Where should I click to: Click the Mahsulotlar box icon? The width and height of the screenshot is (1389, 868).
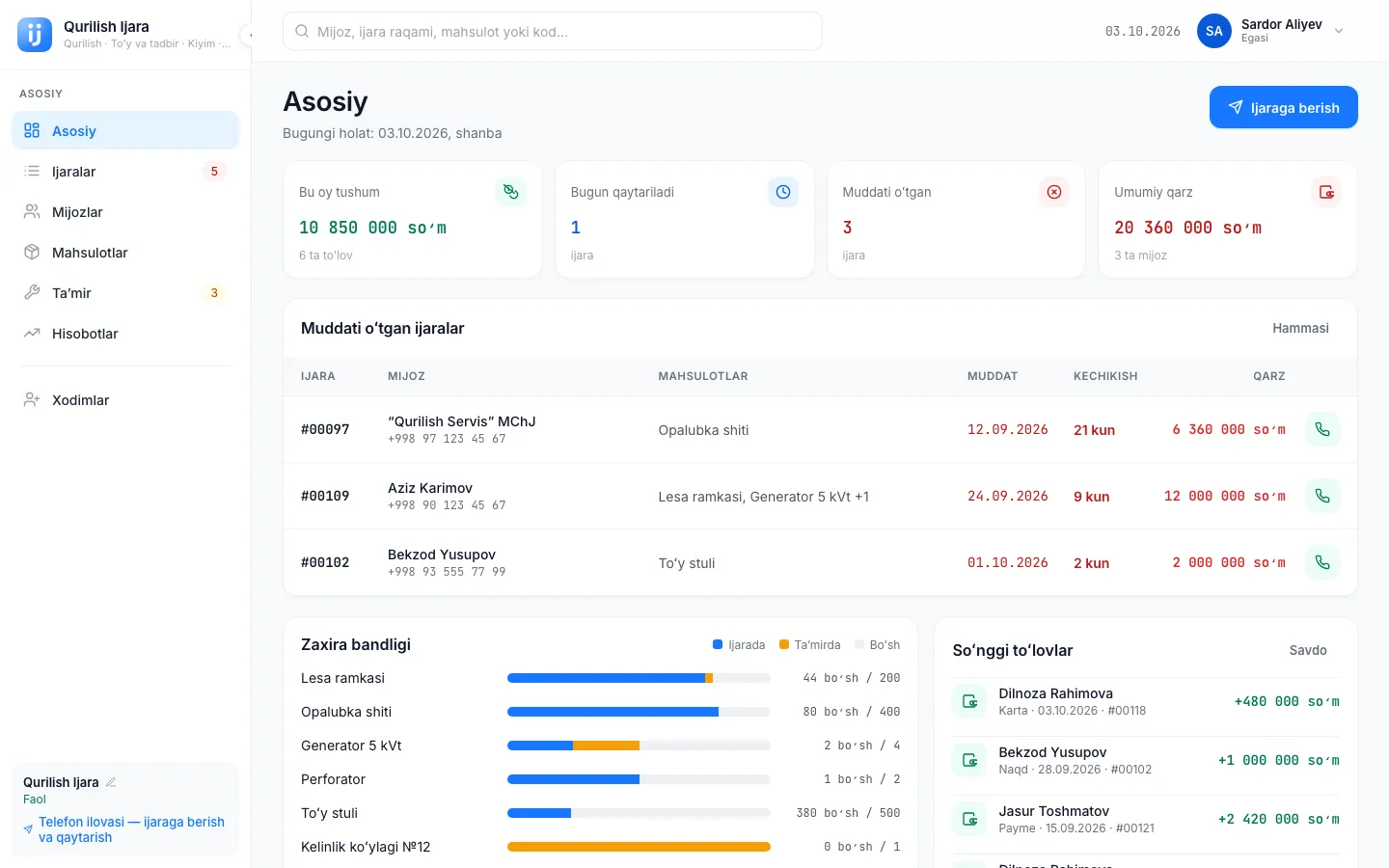pyautogui.click(x=32, y=253)
